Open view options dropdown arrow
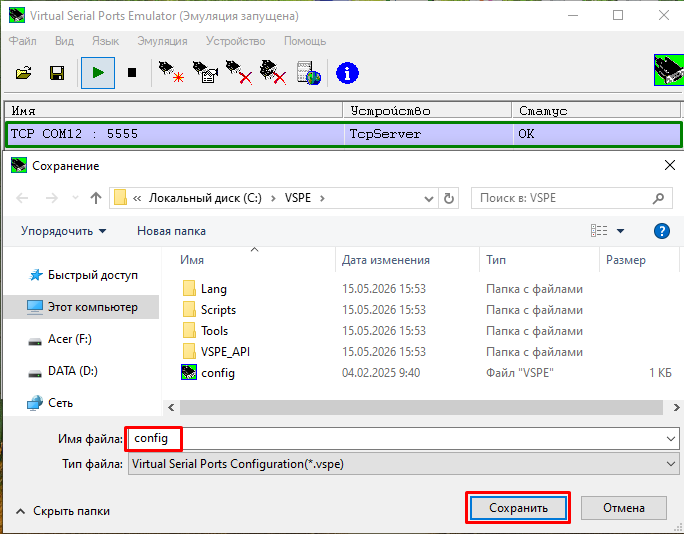684x534 pixels. coord(620,231)
